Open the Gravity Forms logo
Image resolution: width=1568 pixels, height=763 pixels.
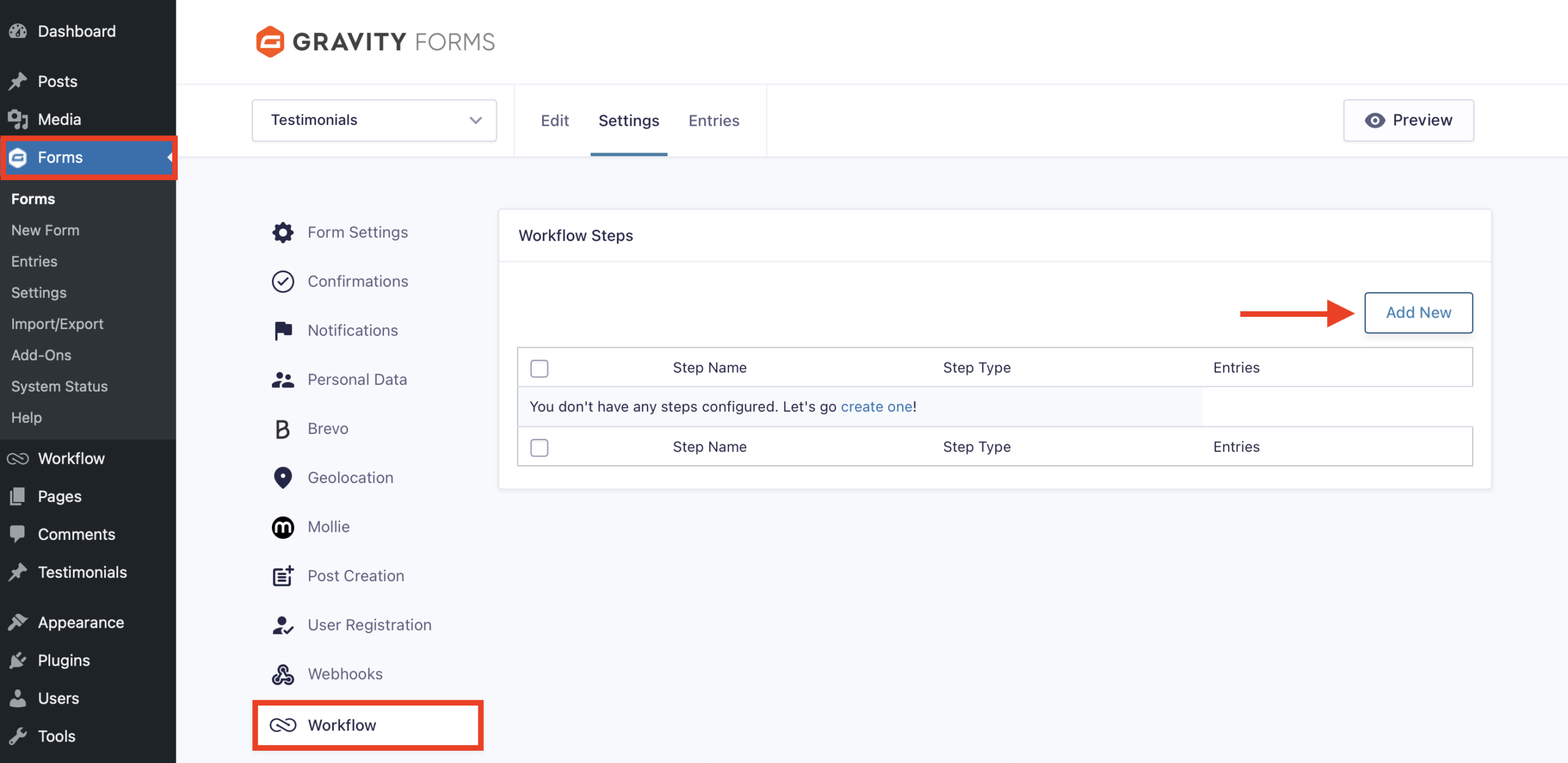coord(374,41)
